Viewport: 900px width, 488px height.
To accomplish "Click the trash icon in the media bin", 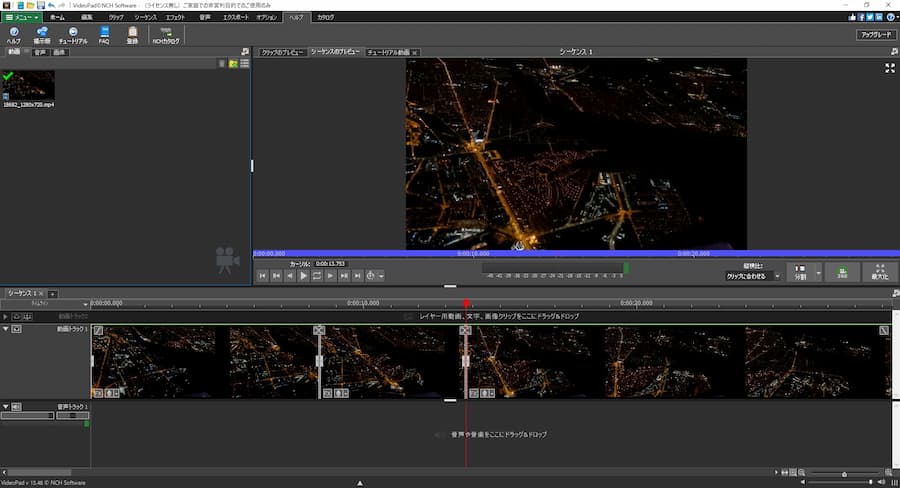I will (222, 63).
